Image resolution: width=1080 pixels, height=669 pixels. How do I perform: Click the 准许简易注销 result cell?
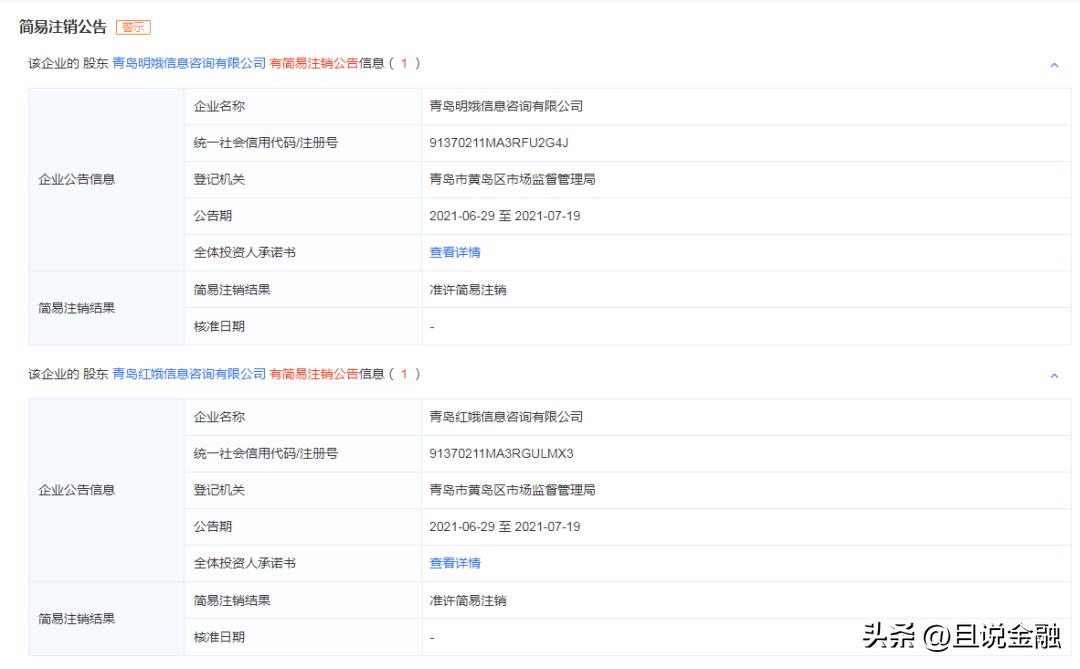click(x=470, y=289)
